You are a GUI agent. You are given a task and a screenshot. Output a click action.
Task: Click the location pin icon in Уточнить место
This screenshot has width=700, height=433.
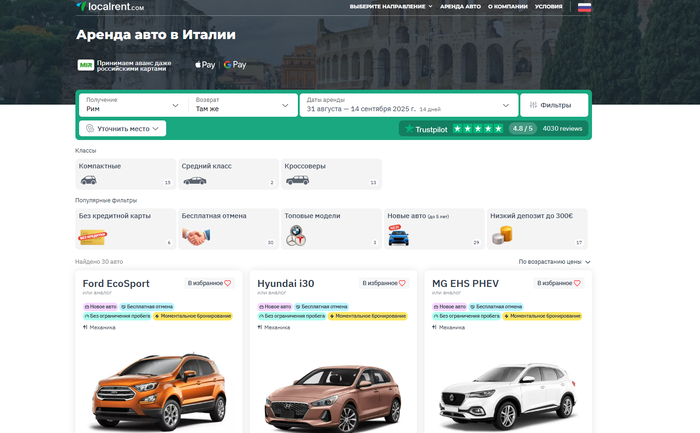90,129
